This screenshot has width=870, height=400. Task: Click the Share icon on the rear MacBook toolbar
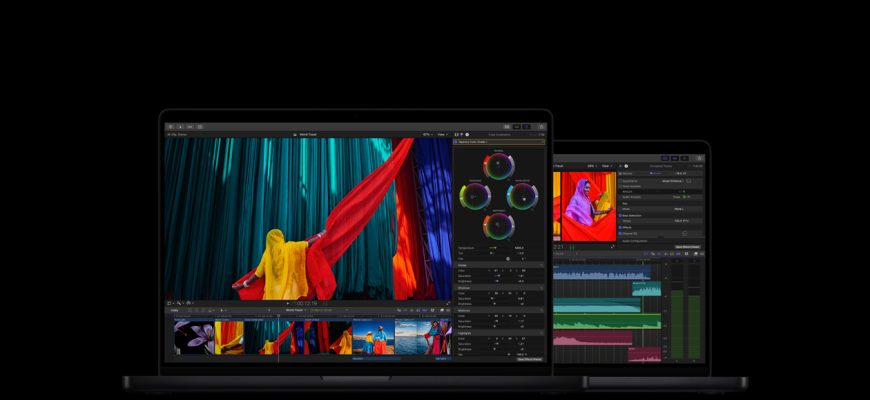(x=700, y=158)
